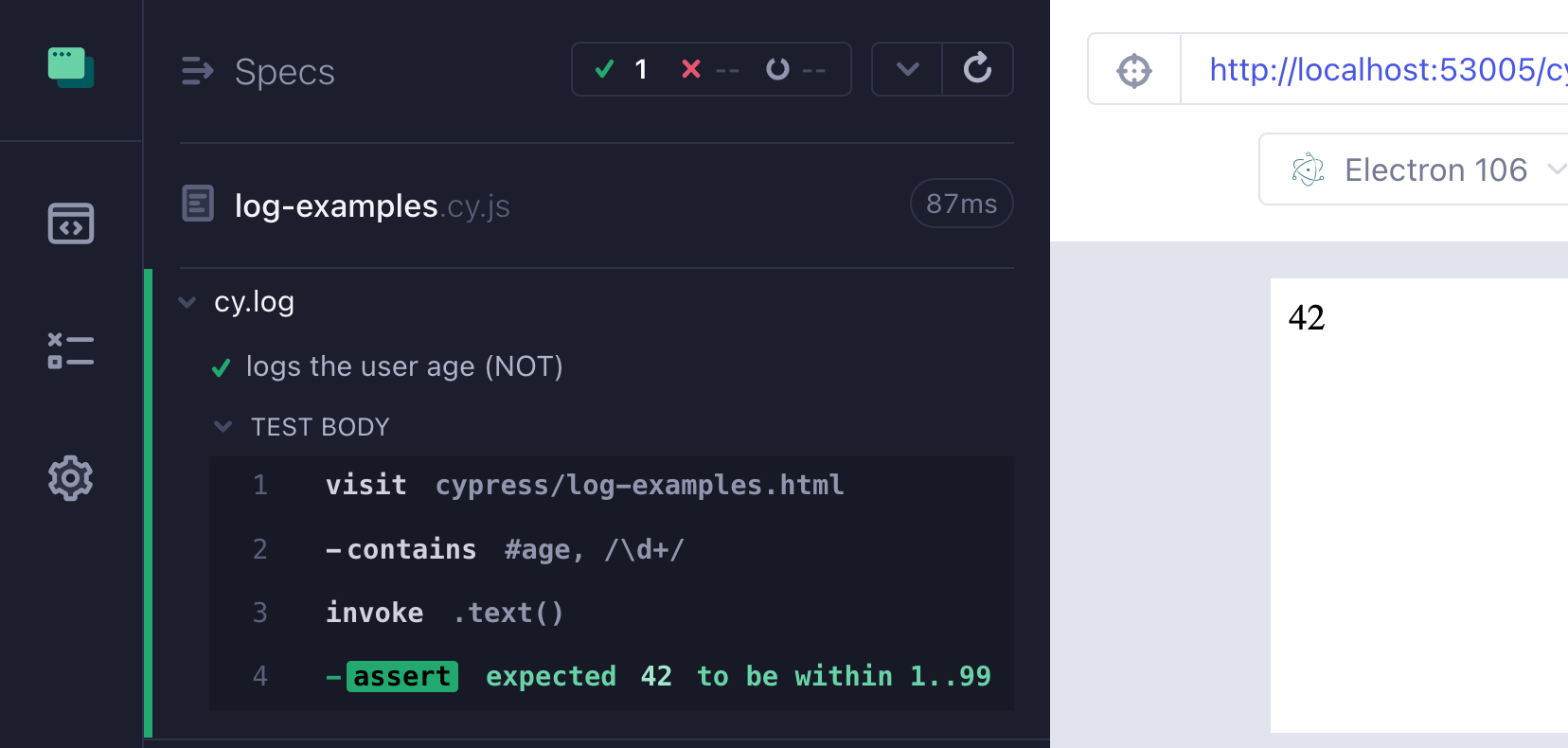Click the pending tests circle indicator
The height and width of the screenshot is (748, 1568).
tap(778, 68)
